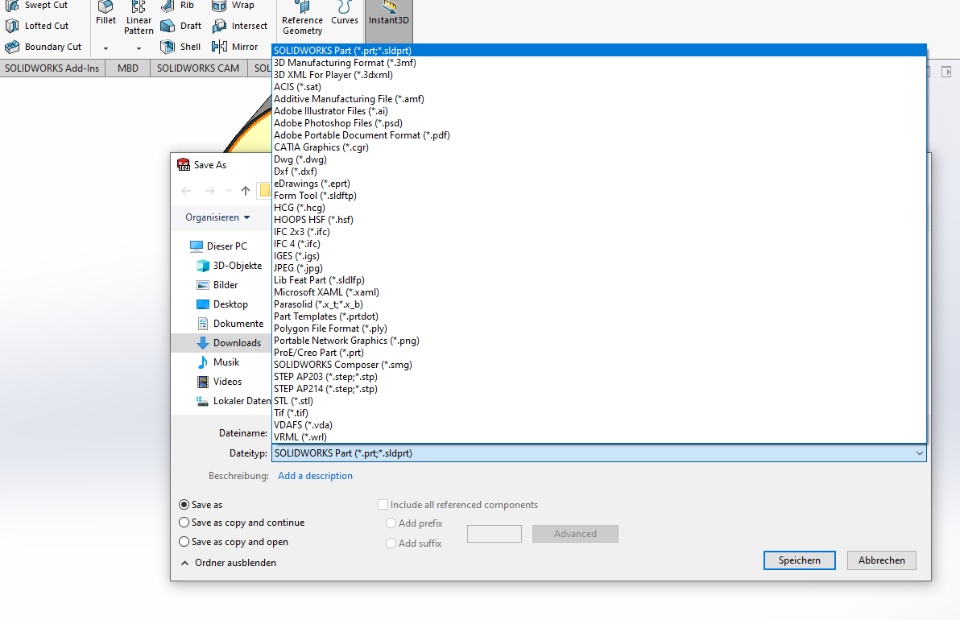Click the Linear Pattern tool
The width and height of the screenshot is (960, 620).
point(139,18)
